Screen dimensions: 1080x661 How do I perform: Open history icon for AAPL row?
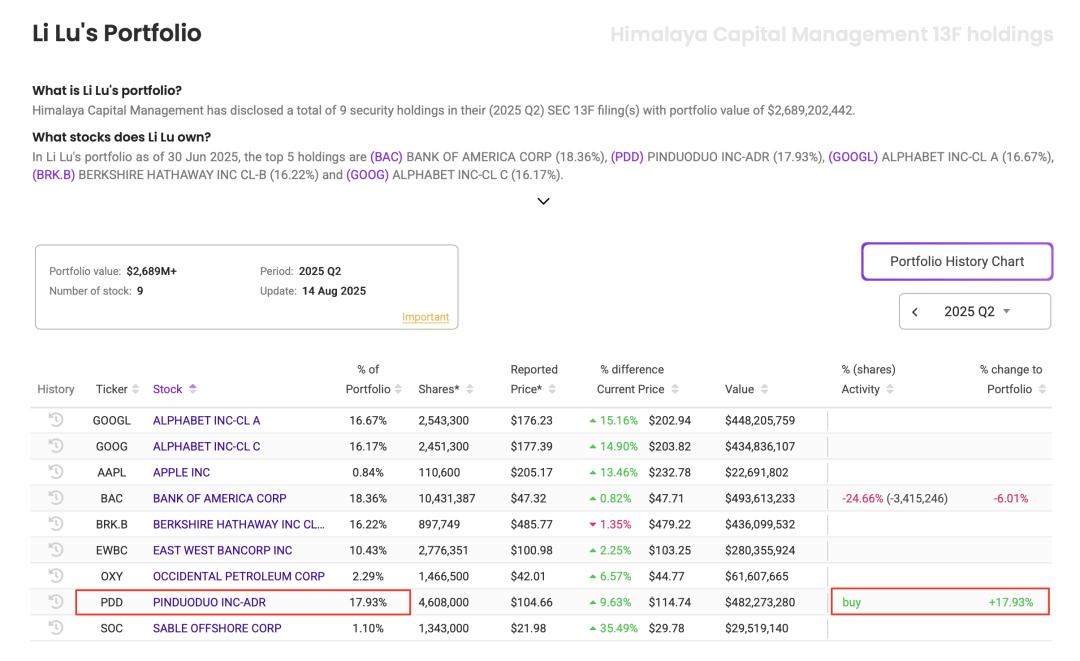pyautogui.click(x=56, y=472)
